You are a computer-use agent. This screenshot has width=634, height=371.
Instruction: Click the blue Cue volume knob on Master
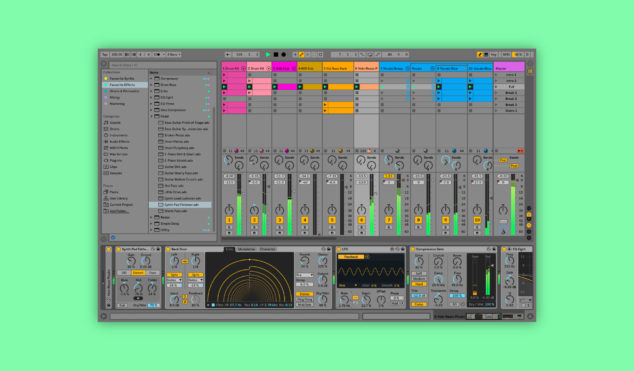click(503, 230)
